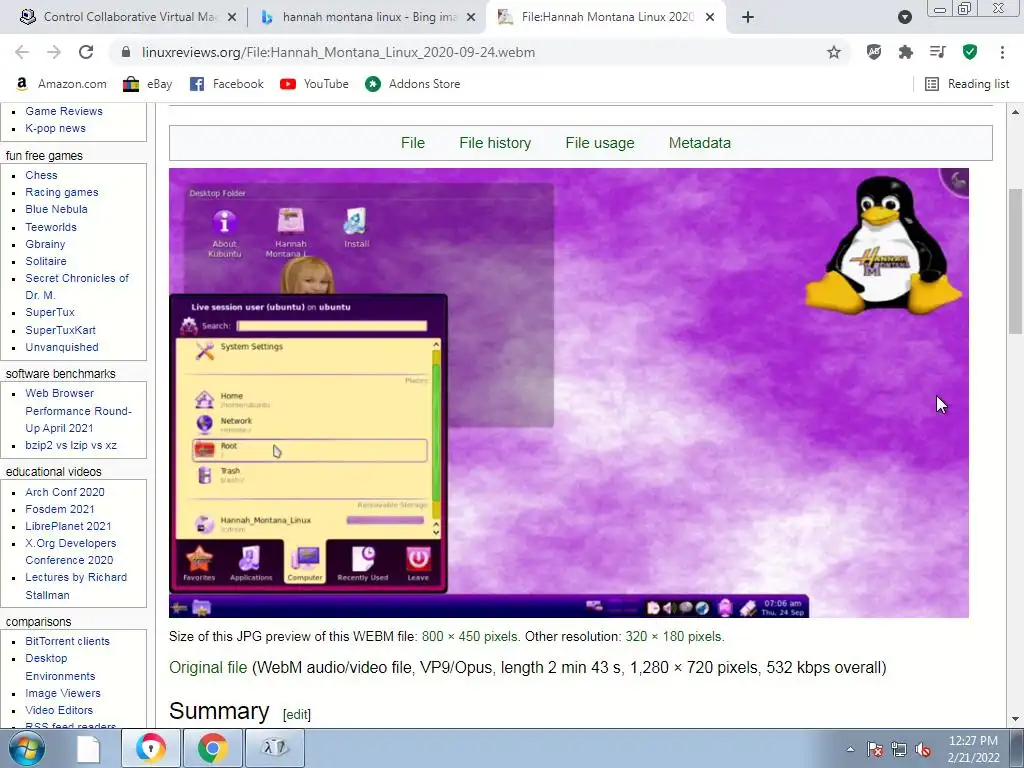The height and width of the screenshot is (768, 1024).
Task: Click the scrollbar down arrow
Action: [1016, 719]
